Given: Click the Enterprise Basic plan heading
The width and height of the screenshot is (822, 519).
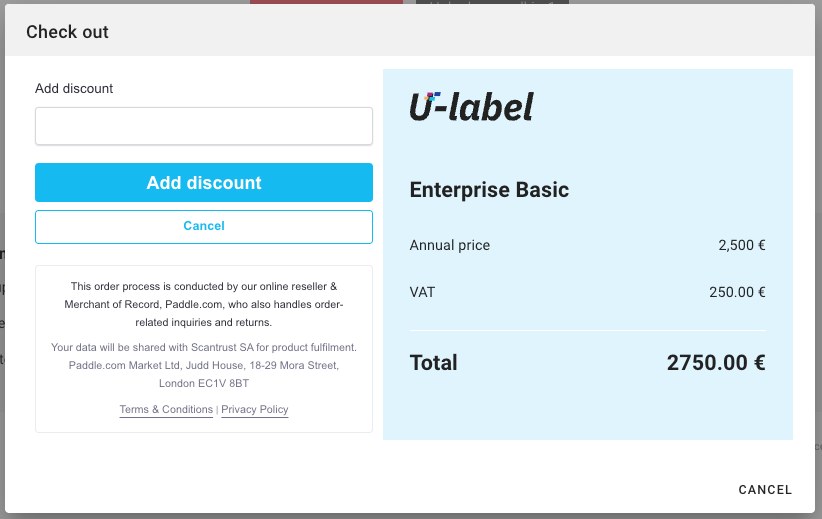Looking at the screenshot, I should [x=489, y=190].
